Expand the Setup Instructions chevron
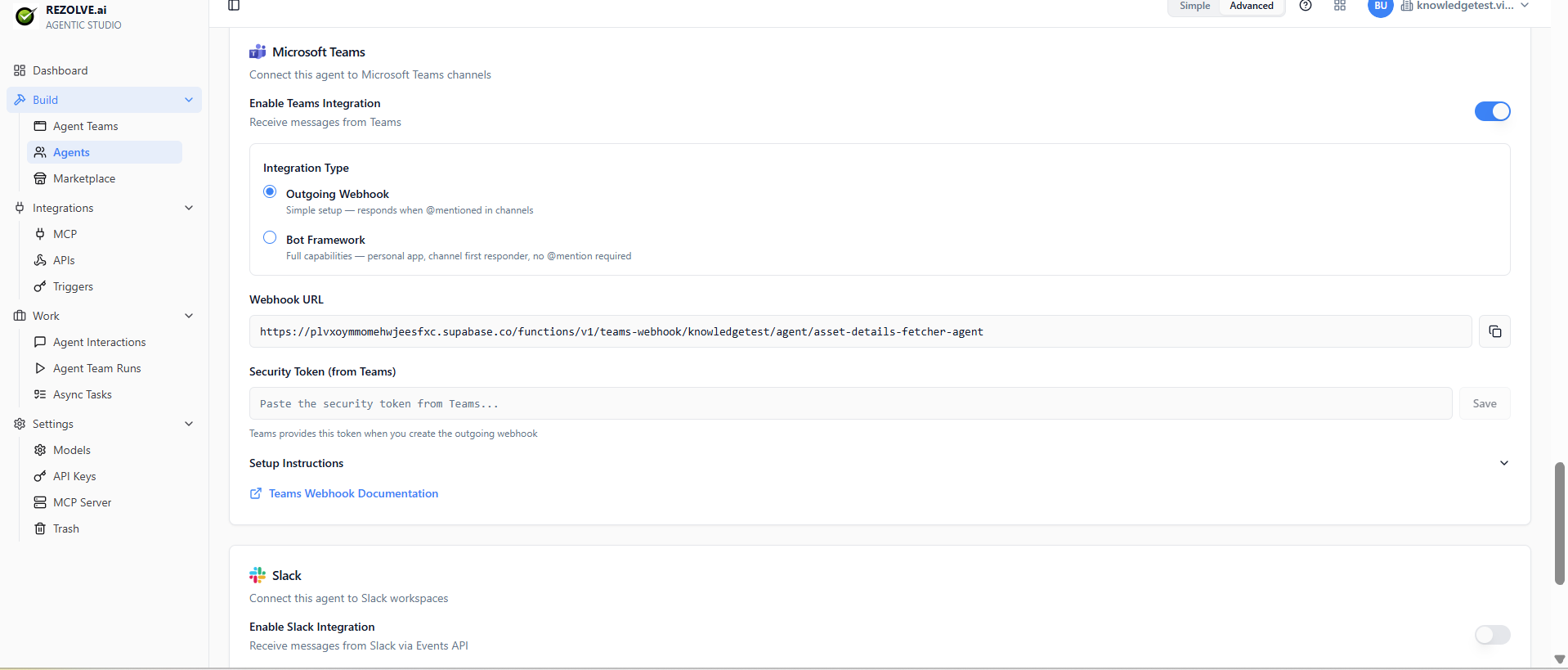This screenshot has height=670, width=1568. (x=1503, y=463)
